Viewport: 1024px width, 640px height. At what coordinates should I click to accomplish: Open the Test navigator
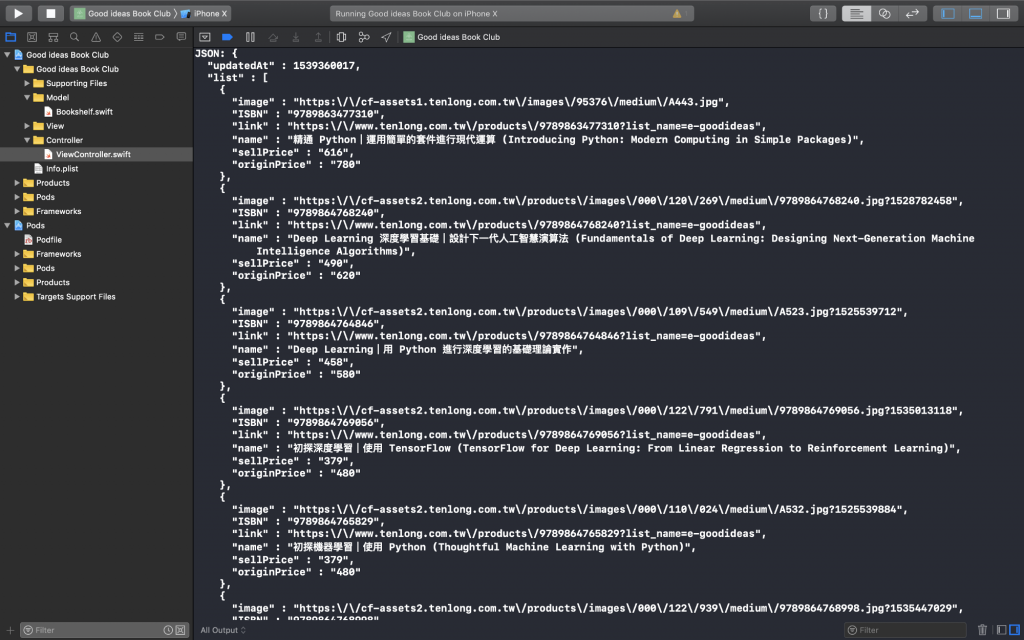(x=118, y=37)
